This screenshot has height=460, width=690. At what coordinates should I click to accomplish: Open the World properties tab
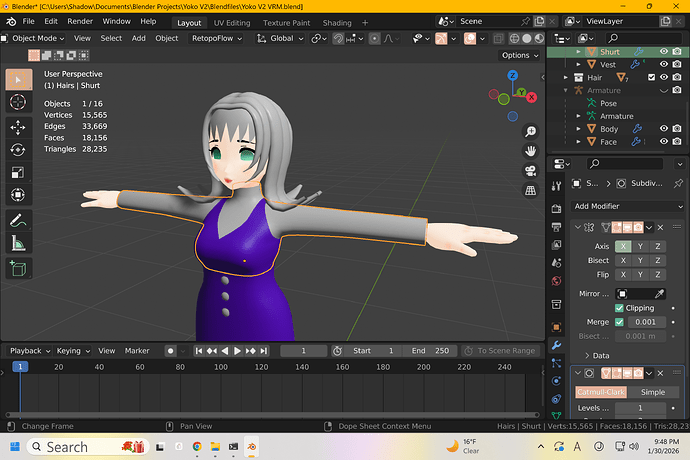pos(557,281)
